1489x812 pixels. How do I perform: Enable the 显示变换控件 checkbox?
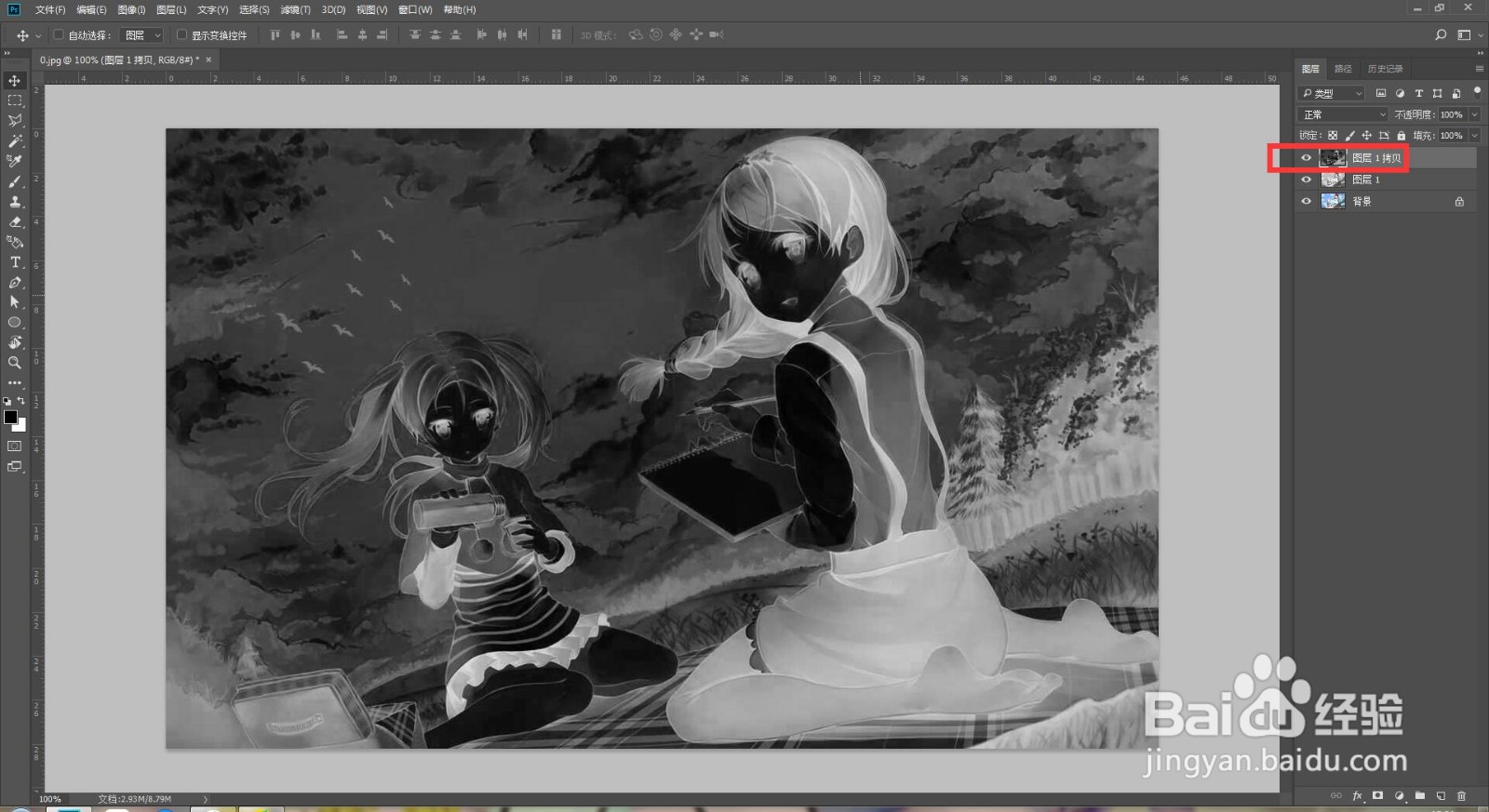tap(182, 35)
